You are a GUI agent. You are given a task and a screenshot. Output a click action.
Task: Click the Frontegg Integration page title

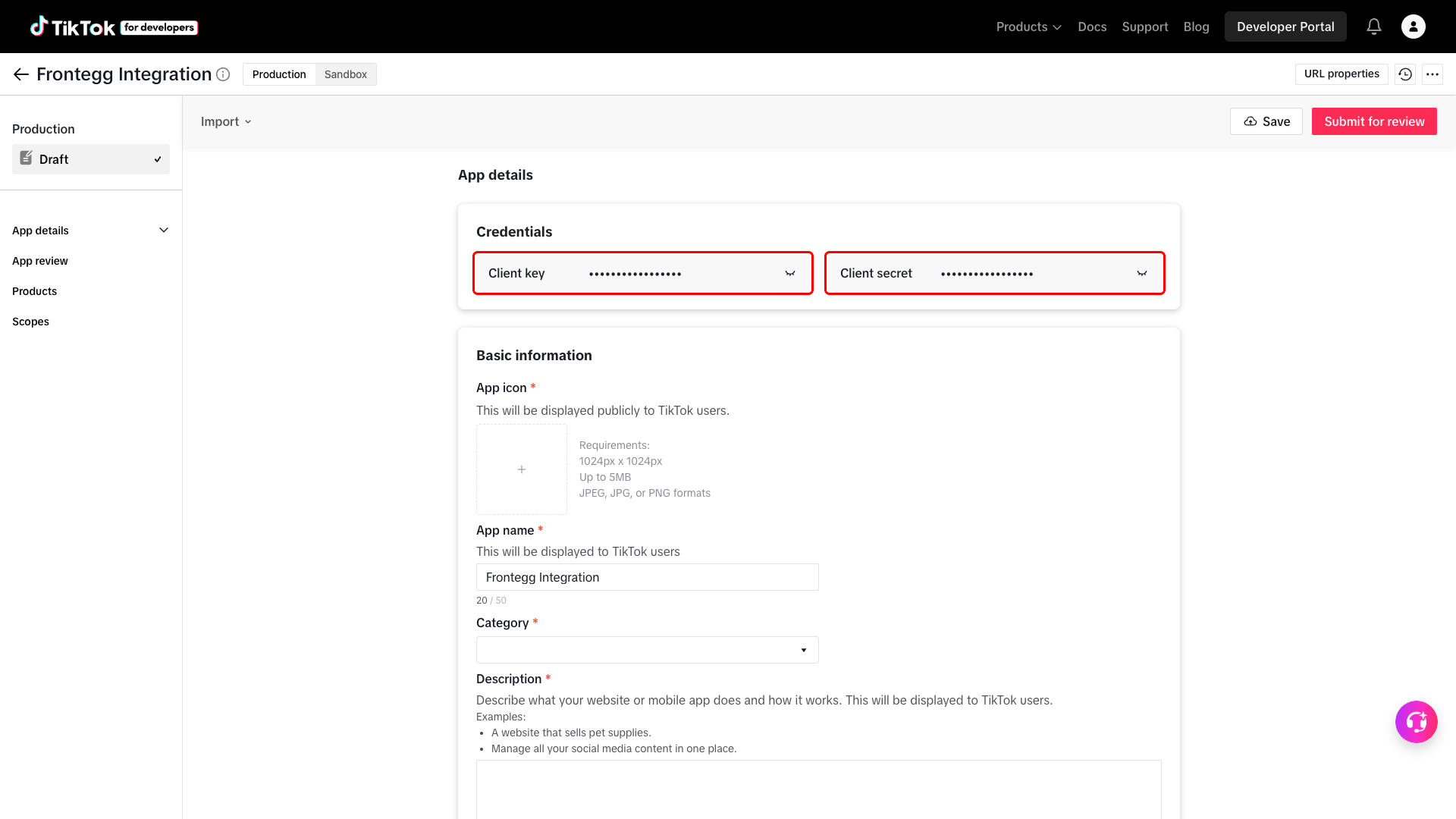124,74
